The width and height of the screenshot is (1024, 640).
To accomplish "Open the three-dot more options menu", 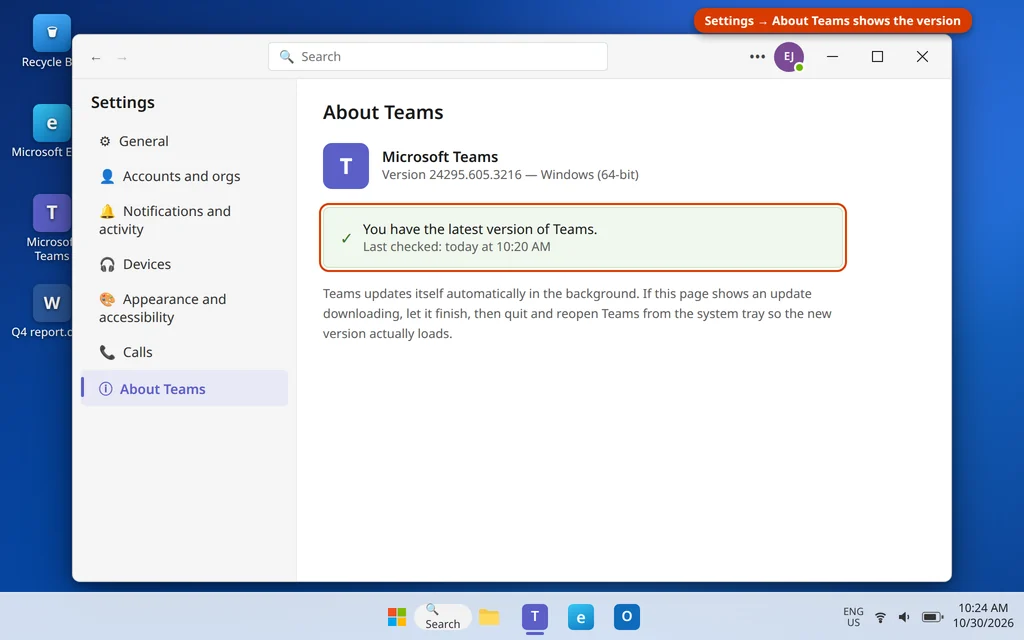I will (x=757, y=57).
